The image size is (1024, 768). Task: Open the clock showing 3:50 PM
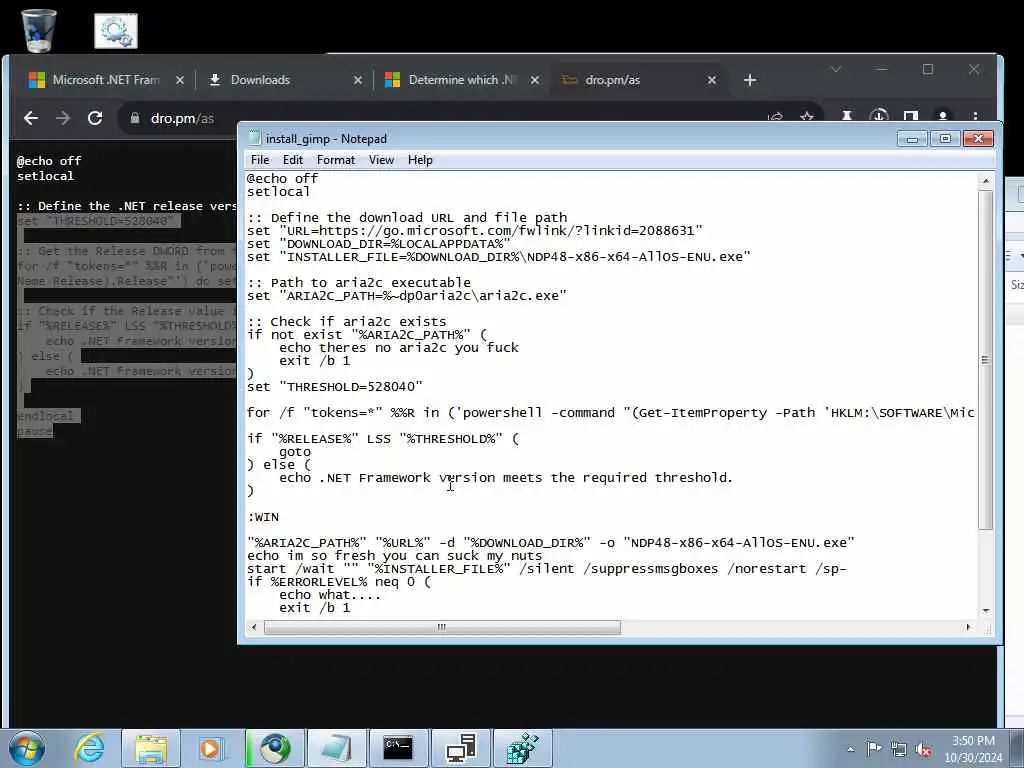tap(973, 749)
